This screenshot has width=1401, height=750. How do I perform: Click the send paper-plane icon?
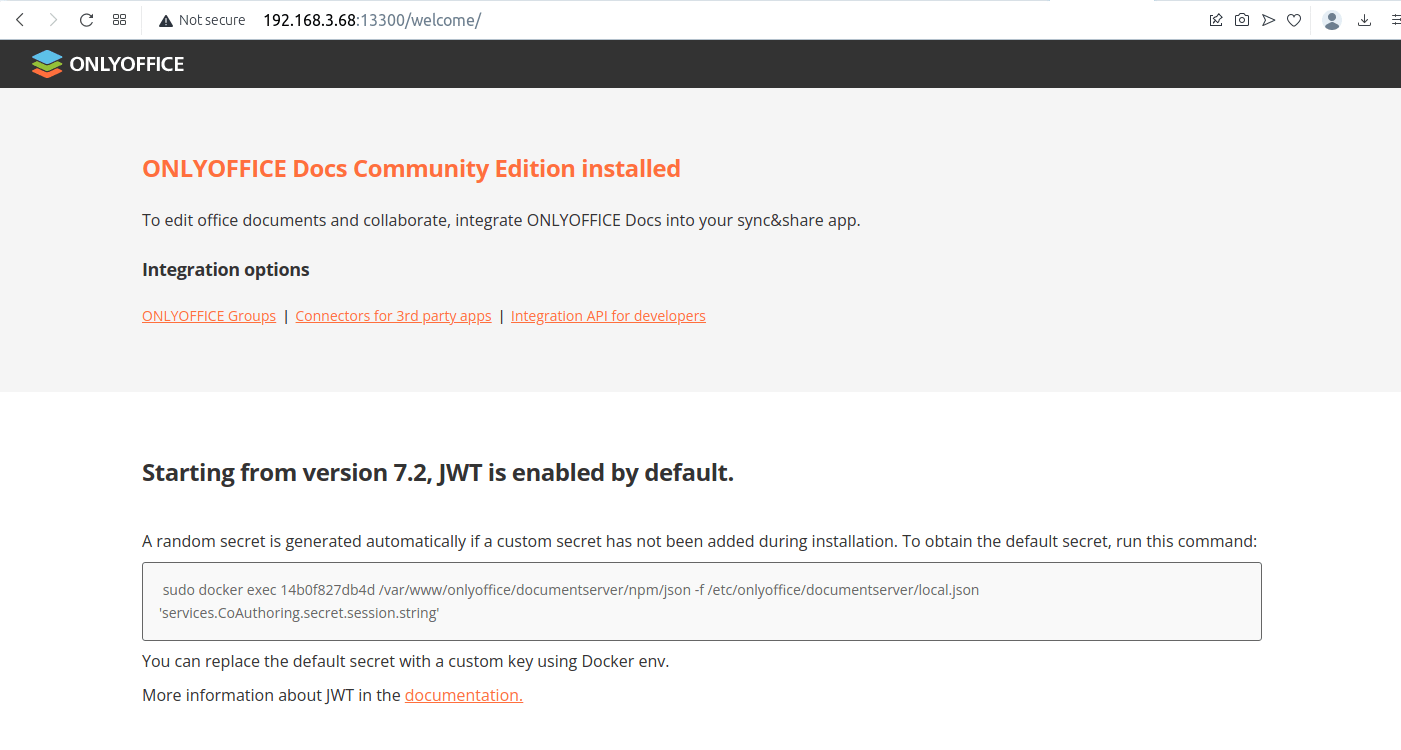[1268, 20]
